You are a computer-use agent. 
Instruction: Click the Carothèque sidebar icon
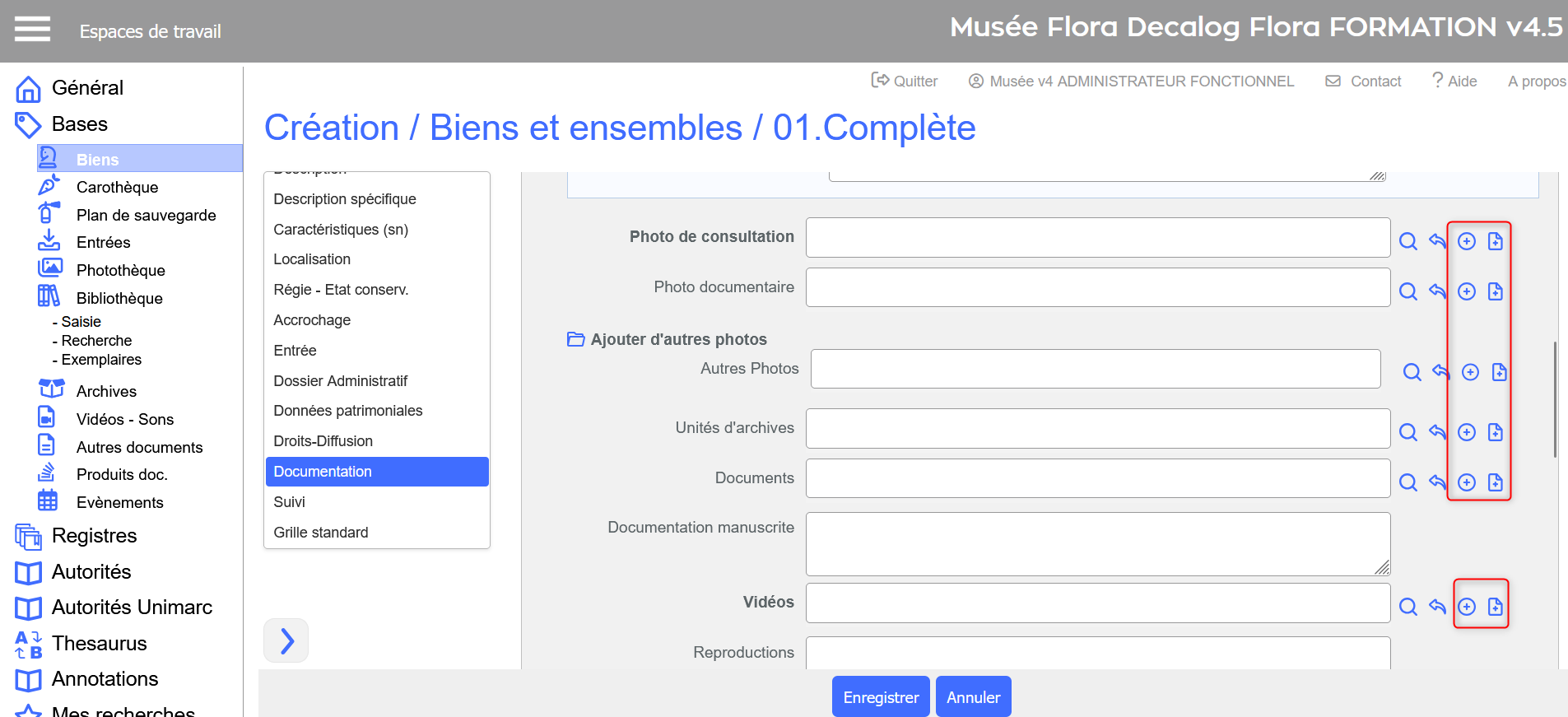coord(49,186)
